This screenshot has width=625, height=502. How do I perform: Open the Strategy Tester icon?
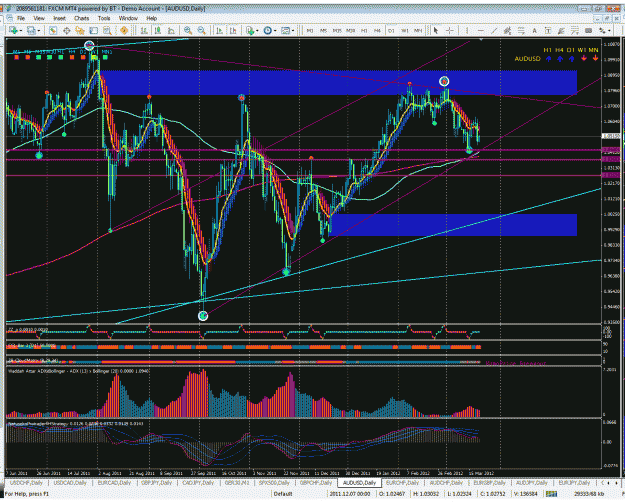coord(107,30)
